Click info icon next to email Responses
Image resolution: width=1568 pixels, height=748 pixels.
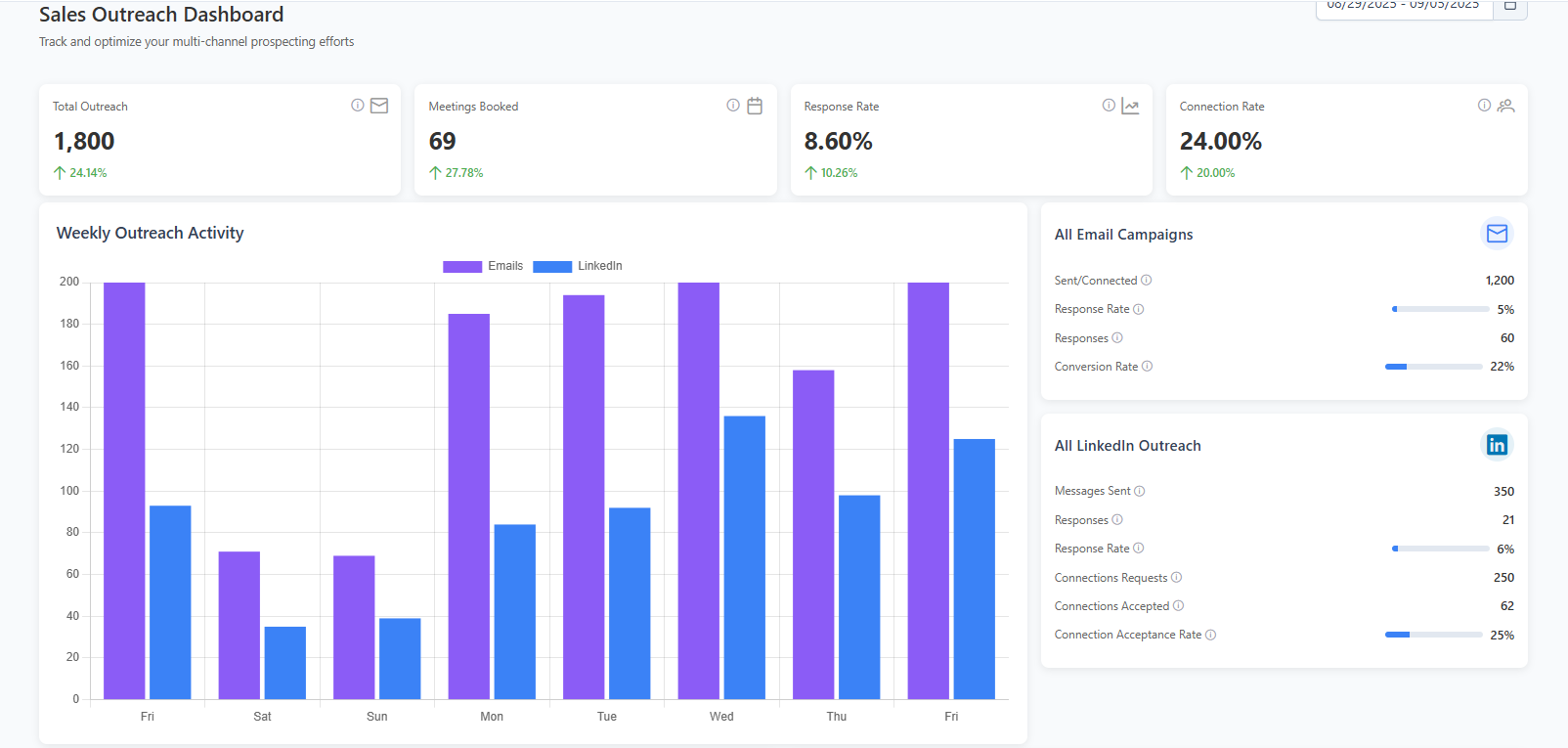(x=1117, y=338)
